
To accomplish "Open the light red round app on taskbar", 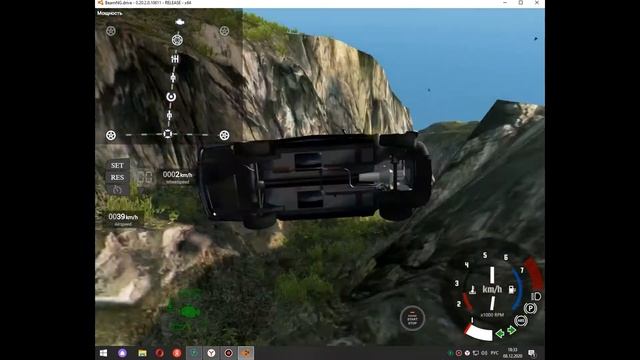I will 177,353.
